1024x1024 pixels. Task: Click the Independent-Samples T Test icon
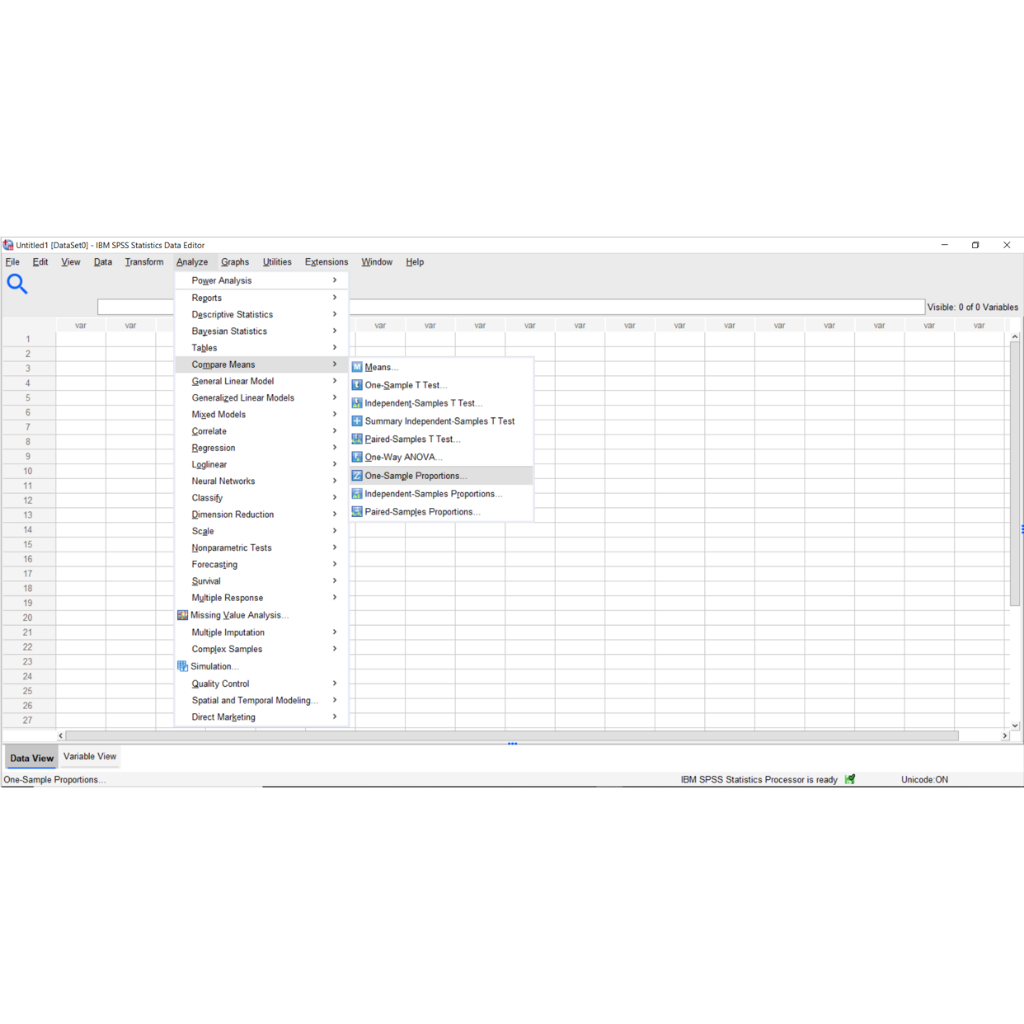click(x=357, y=403)
